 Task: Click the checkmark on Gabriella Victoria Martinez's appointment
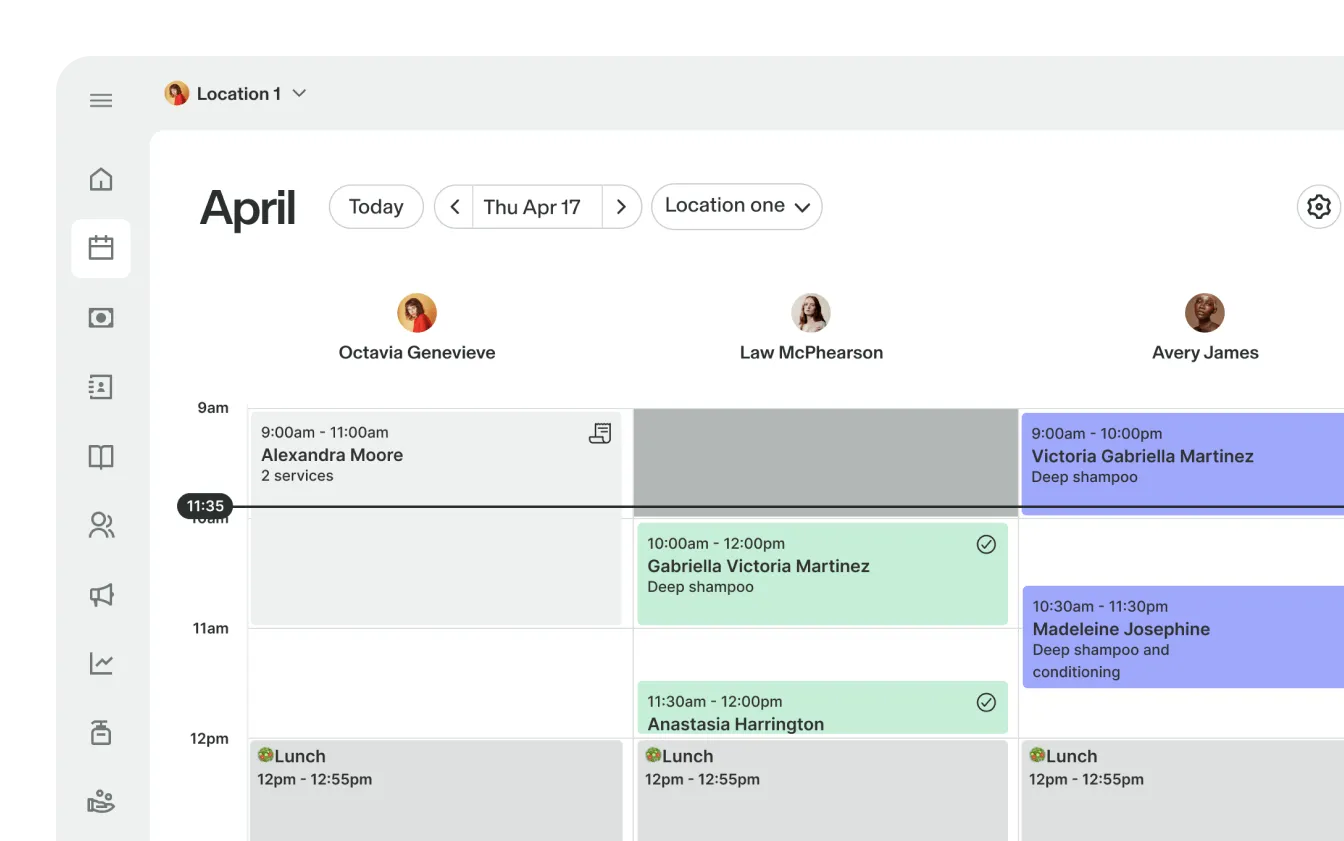[986, 544]
